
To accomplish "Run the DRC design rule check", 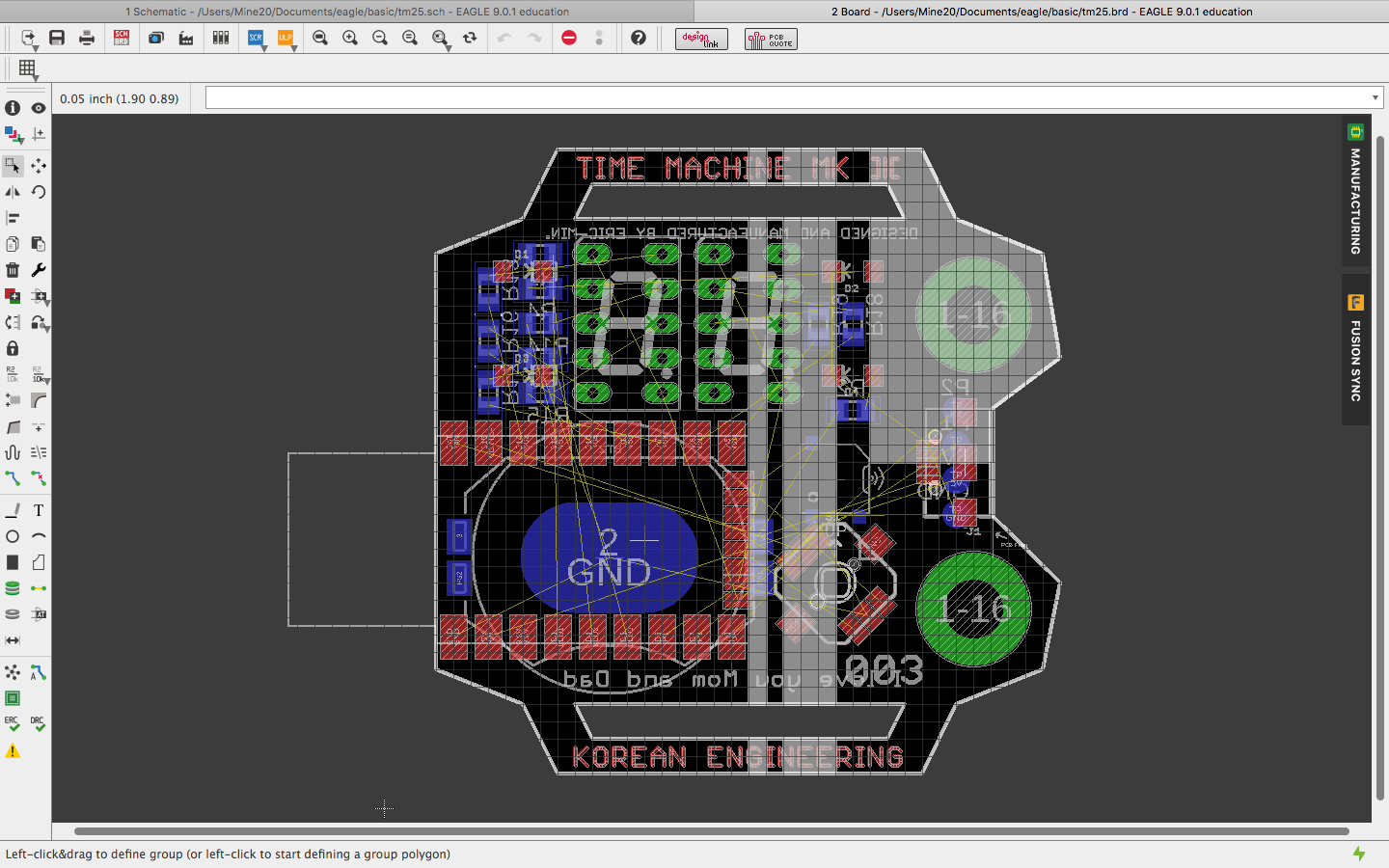I will pos(38,723).
